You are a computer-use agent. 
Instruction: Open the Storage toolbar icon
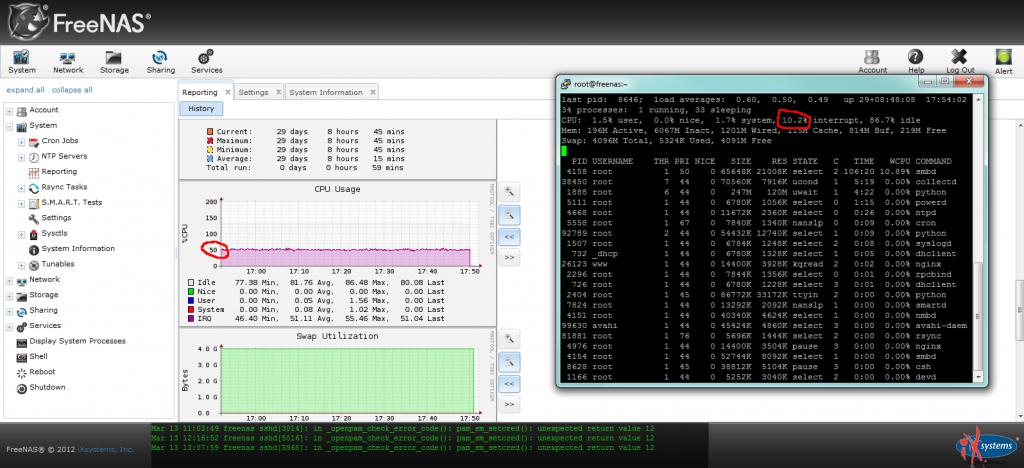click(x=114, y=61)
